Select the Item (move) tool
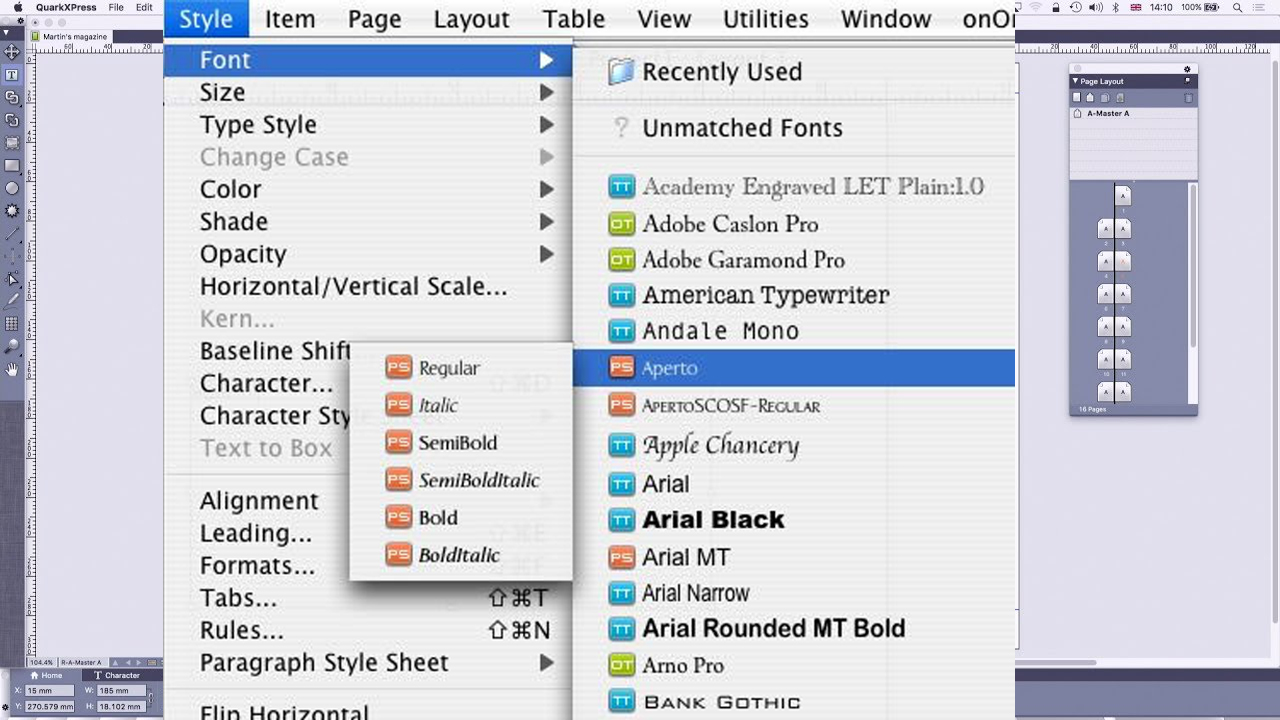The height and width of the screenshot is (720, 1280). click(x=12, y=52)
